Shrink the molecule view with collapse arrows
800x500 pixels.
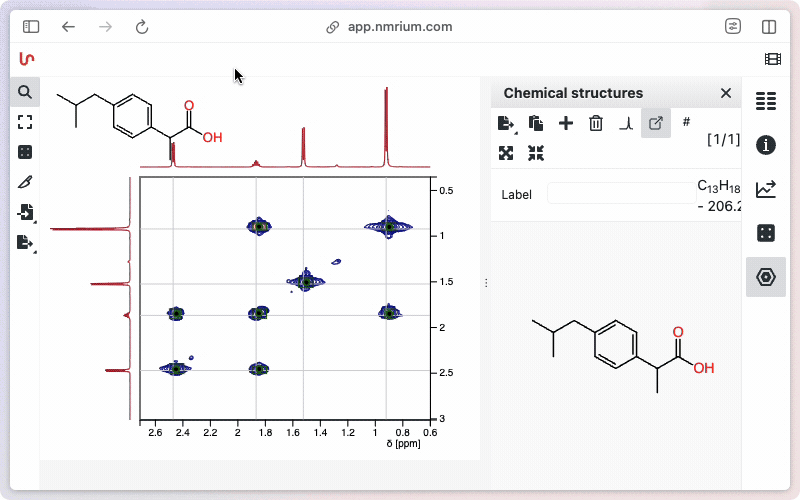(536, 153)
